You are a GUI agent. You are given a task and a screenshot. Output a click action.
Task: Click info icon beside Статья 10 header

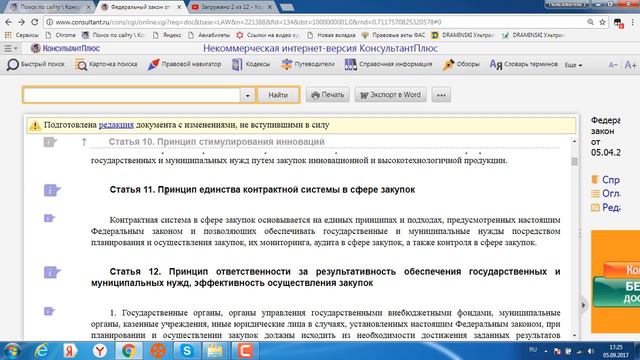point(50,142)
